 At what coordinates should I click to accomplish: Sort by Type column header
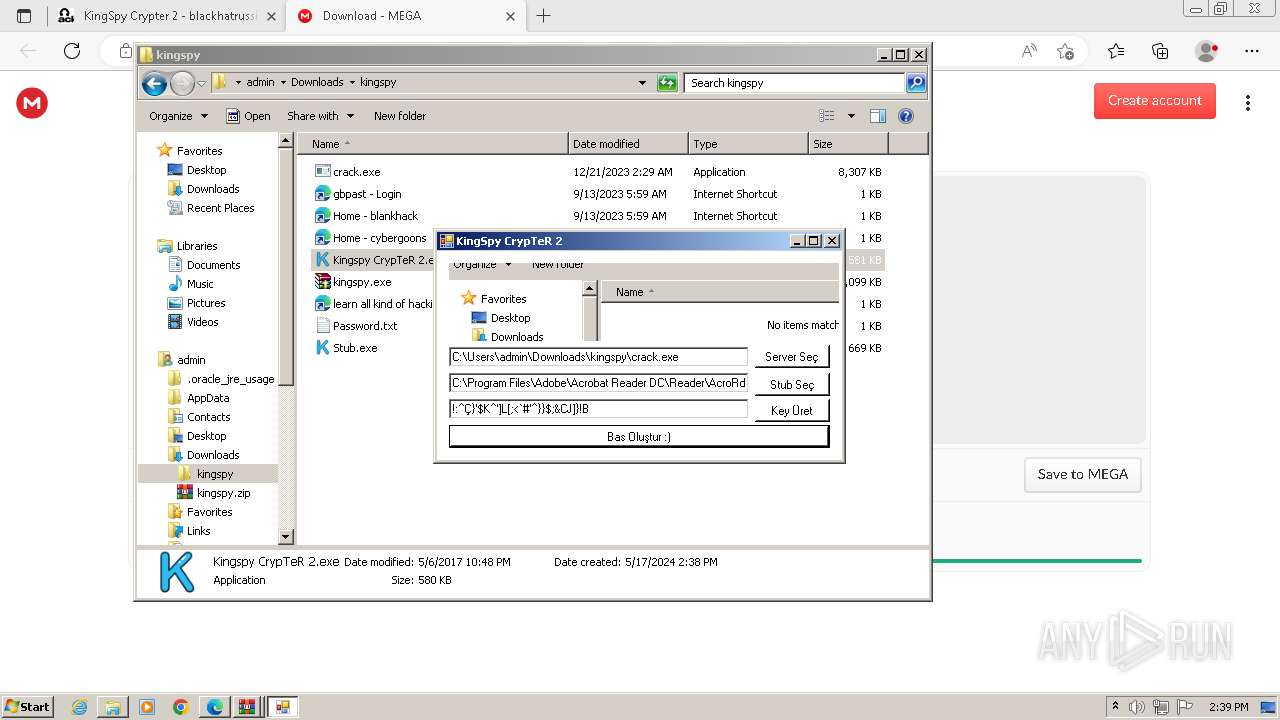[748, 144]
